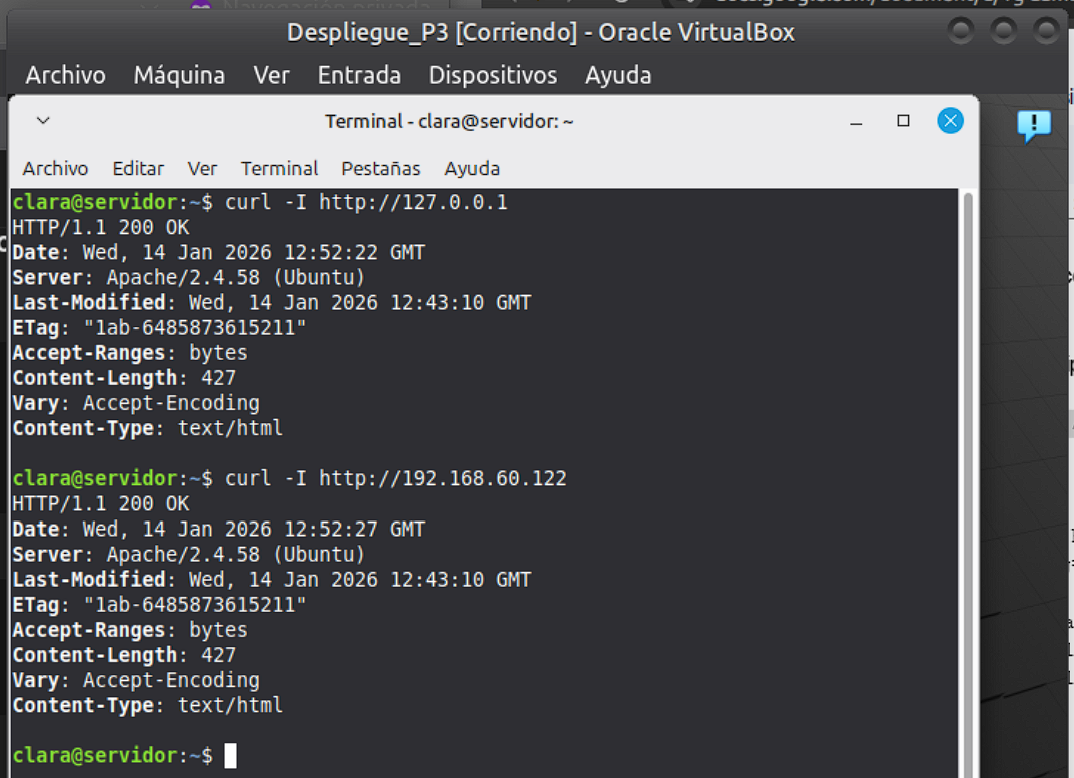This screenshot has width=1074, height=778.
Task: Open the Máquina menu in VirtualBox
Action: [179, 75]
